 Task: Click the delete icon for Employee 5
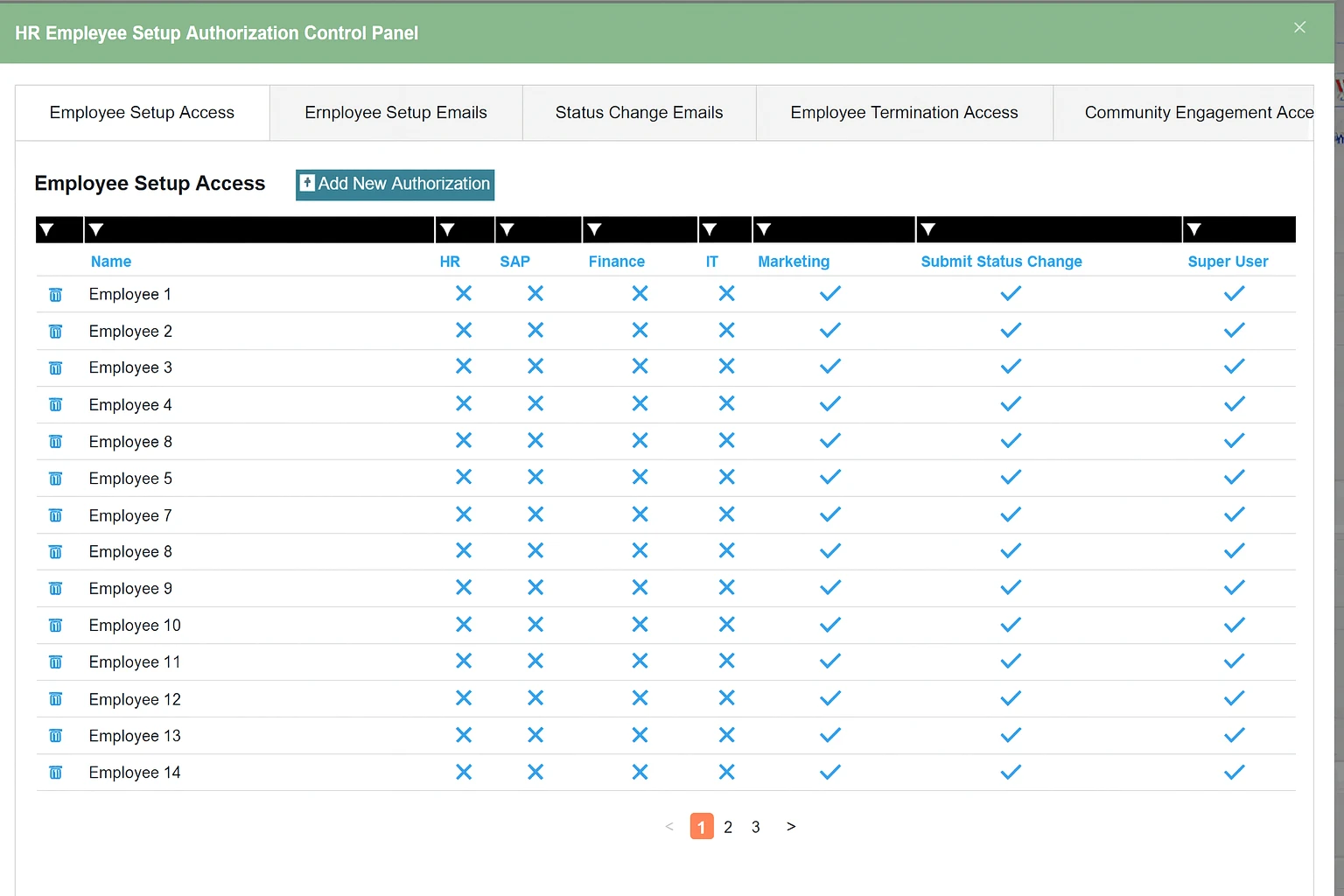click(55, 479)
